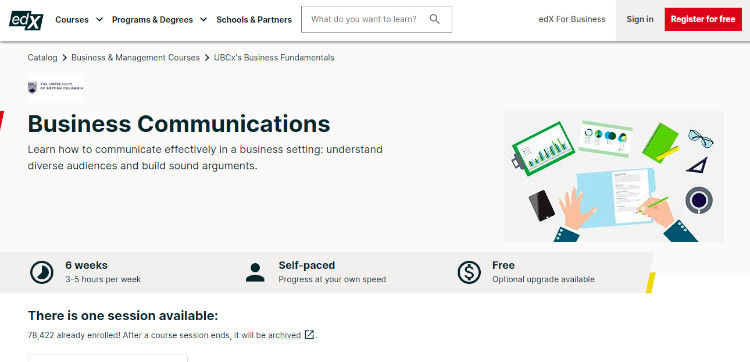Click the What do you want to learn field
The height and width of the screenshot is (362, 750).
tap(376, 20)
